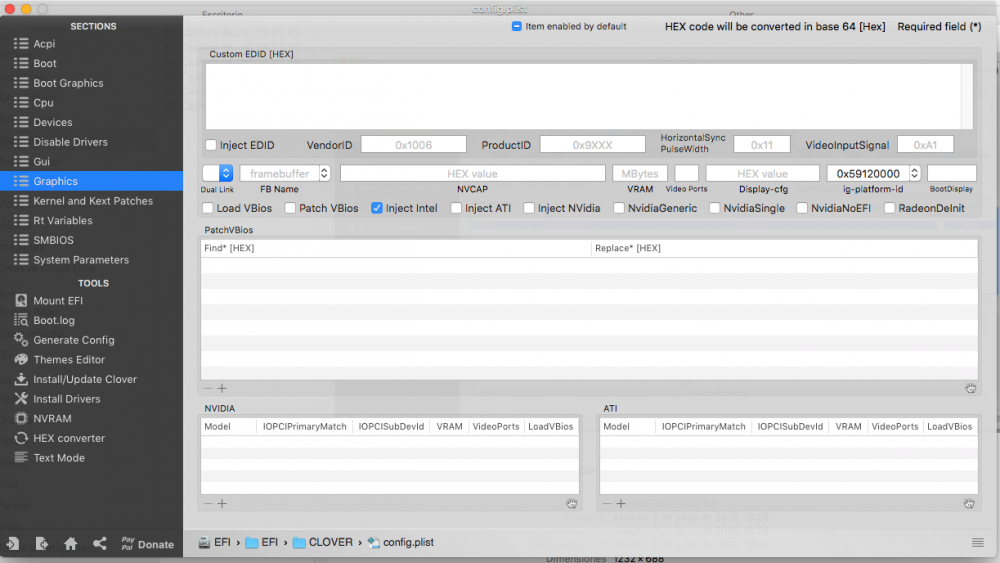
Task: Select the SMBIOS section
Action: click(x=91, y=240)
